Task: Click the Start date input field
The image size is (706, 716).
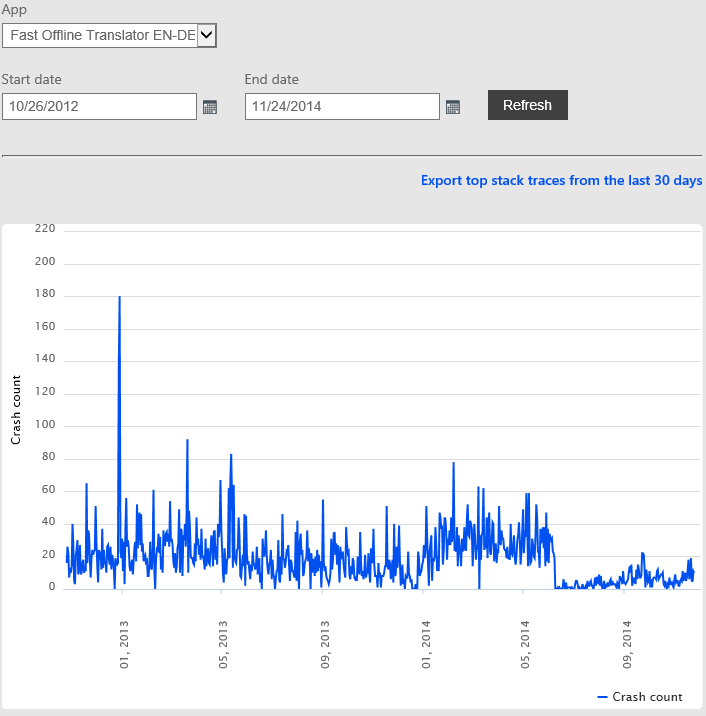Action: [99, 106]
